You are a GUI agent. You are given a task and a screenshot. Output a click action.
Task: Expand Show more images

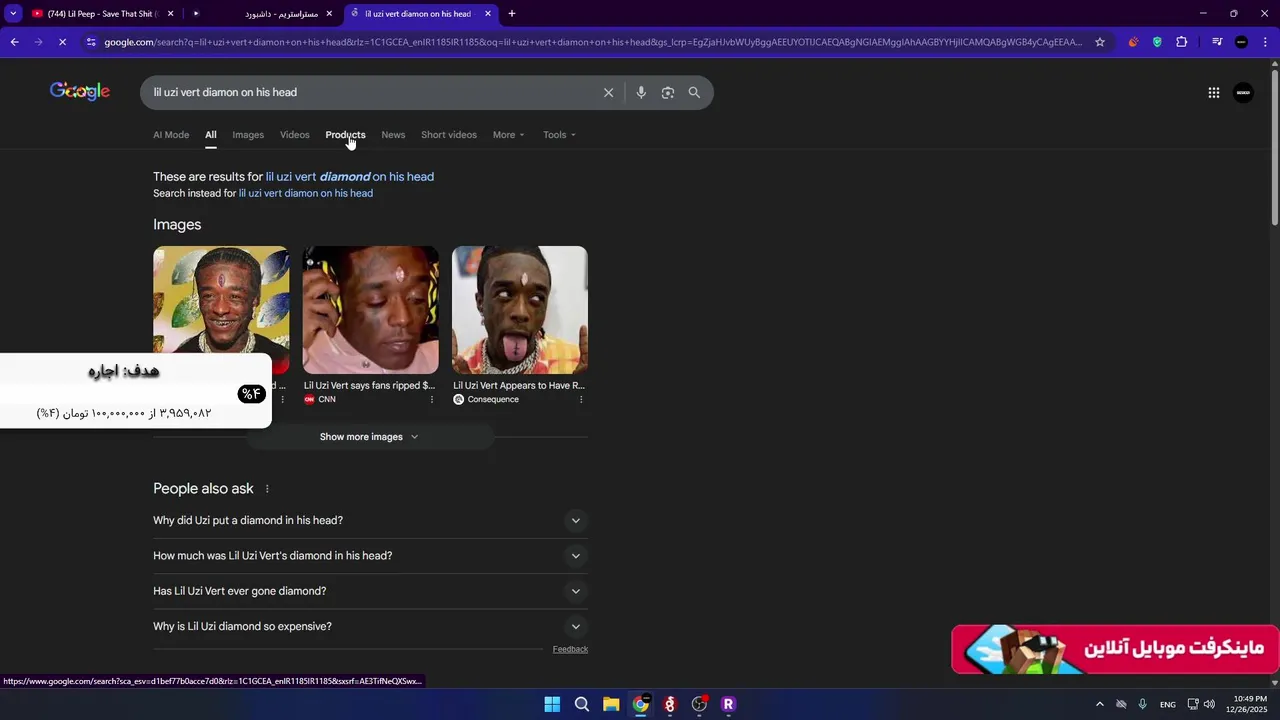point(370,437)
